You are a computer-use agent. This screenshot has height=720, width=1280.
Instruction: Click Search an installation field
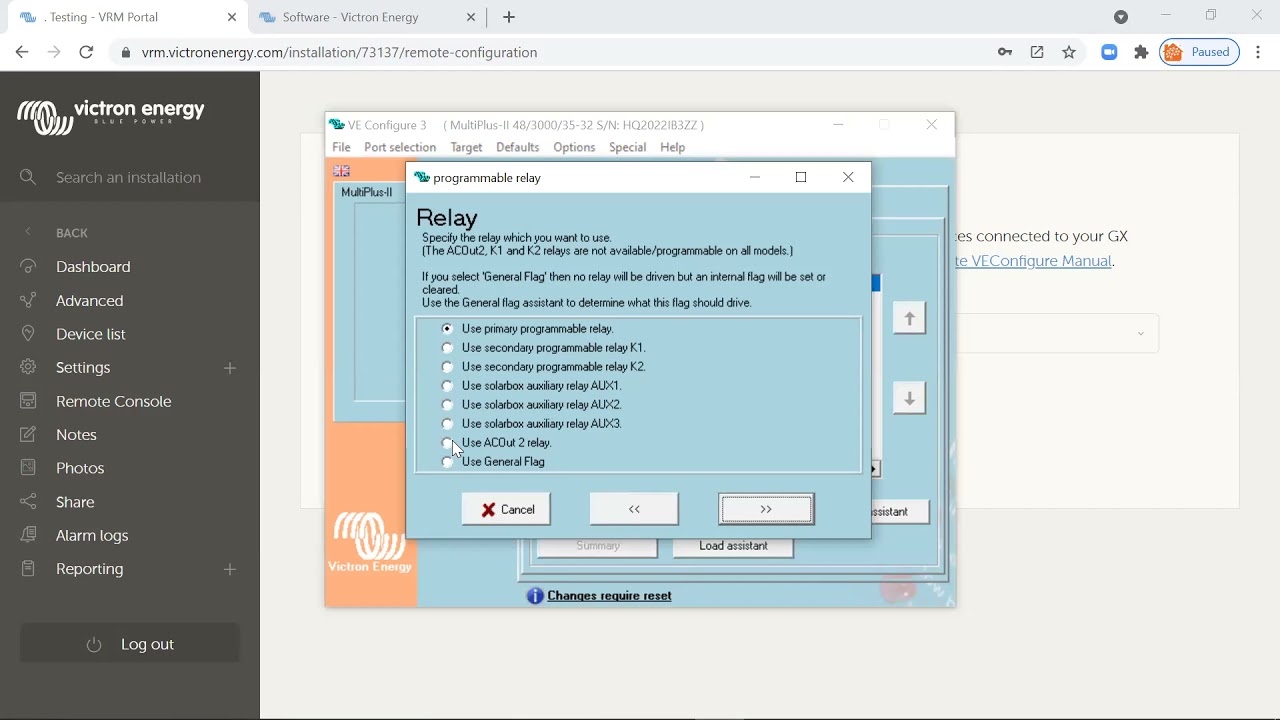130,177
